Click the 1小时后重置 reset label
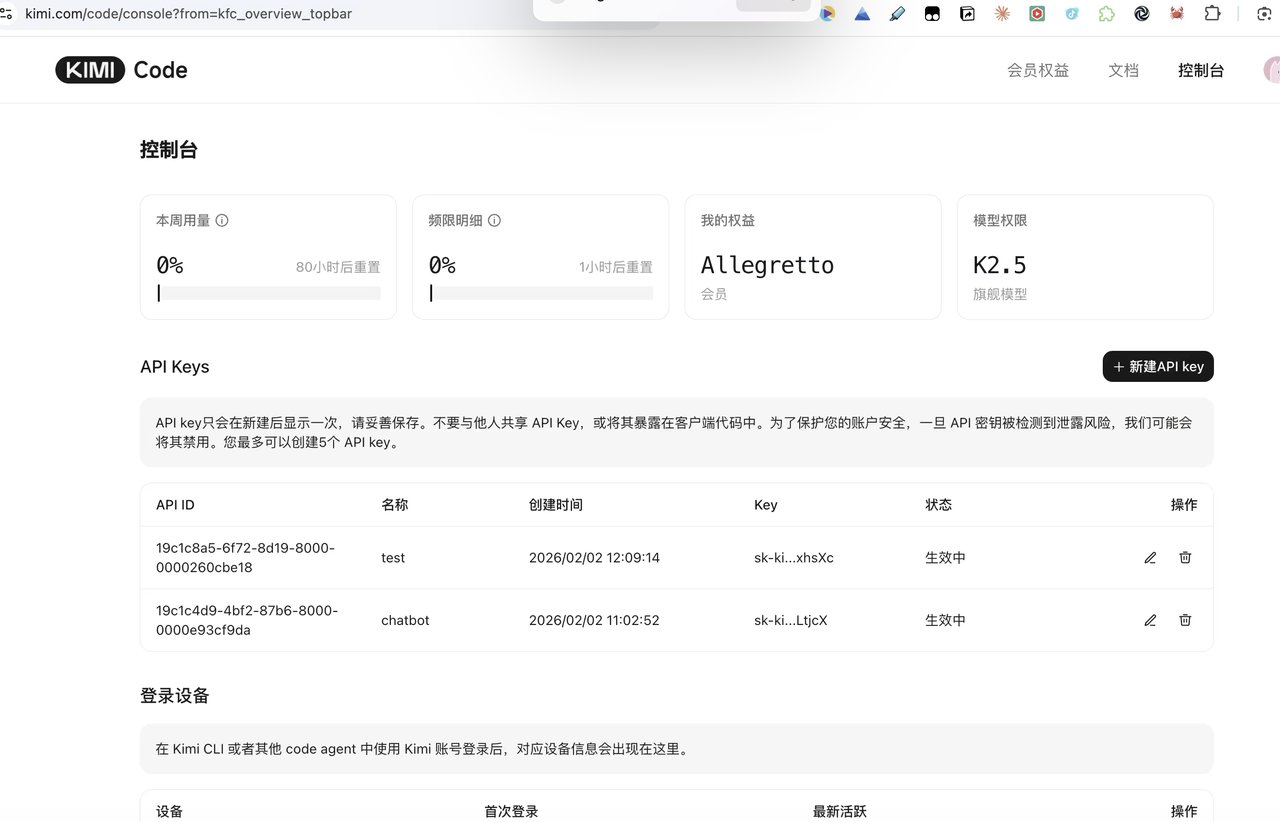This screenshot has height=822, width=1280. [616, 267]
